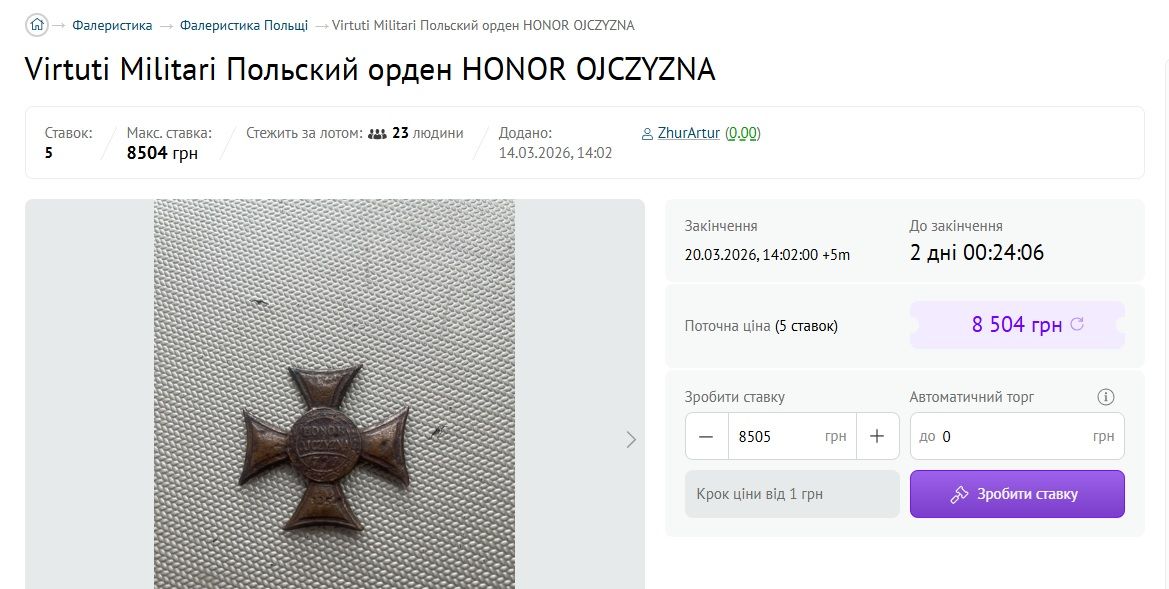Viewport: 1169px width, 589px height.
Task: Decrease bid amount with minus button
Action: (707, 436)
